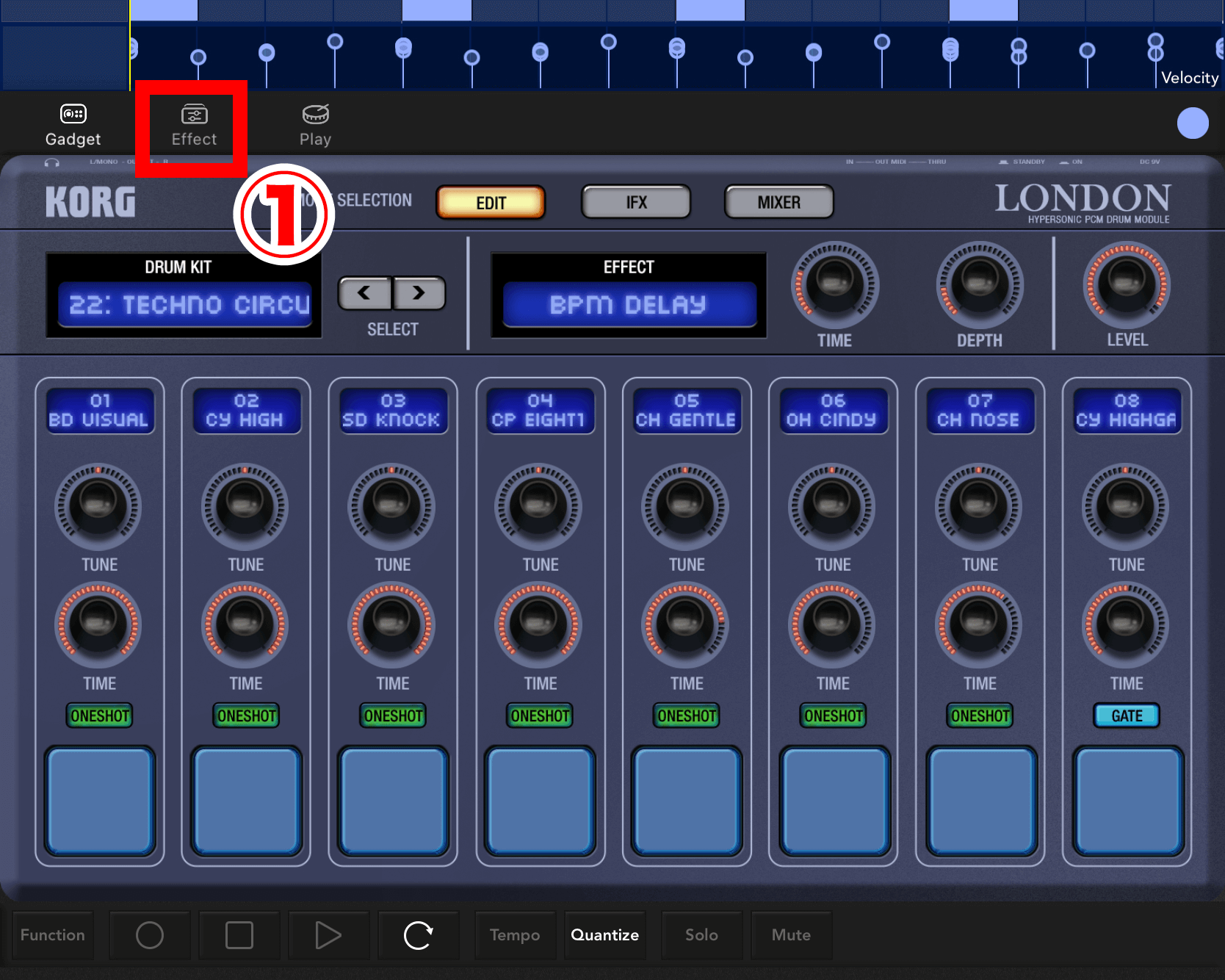Screen dimensions: 1225x980
Task: Trigger the 03 SD KNOCK drum pad
Action: [x=393, y=801]
